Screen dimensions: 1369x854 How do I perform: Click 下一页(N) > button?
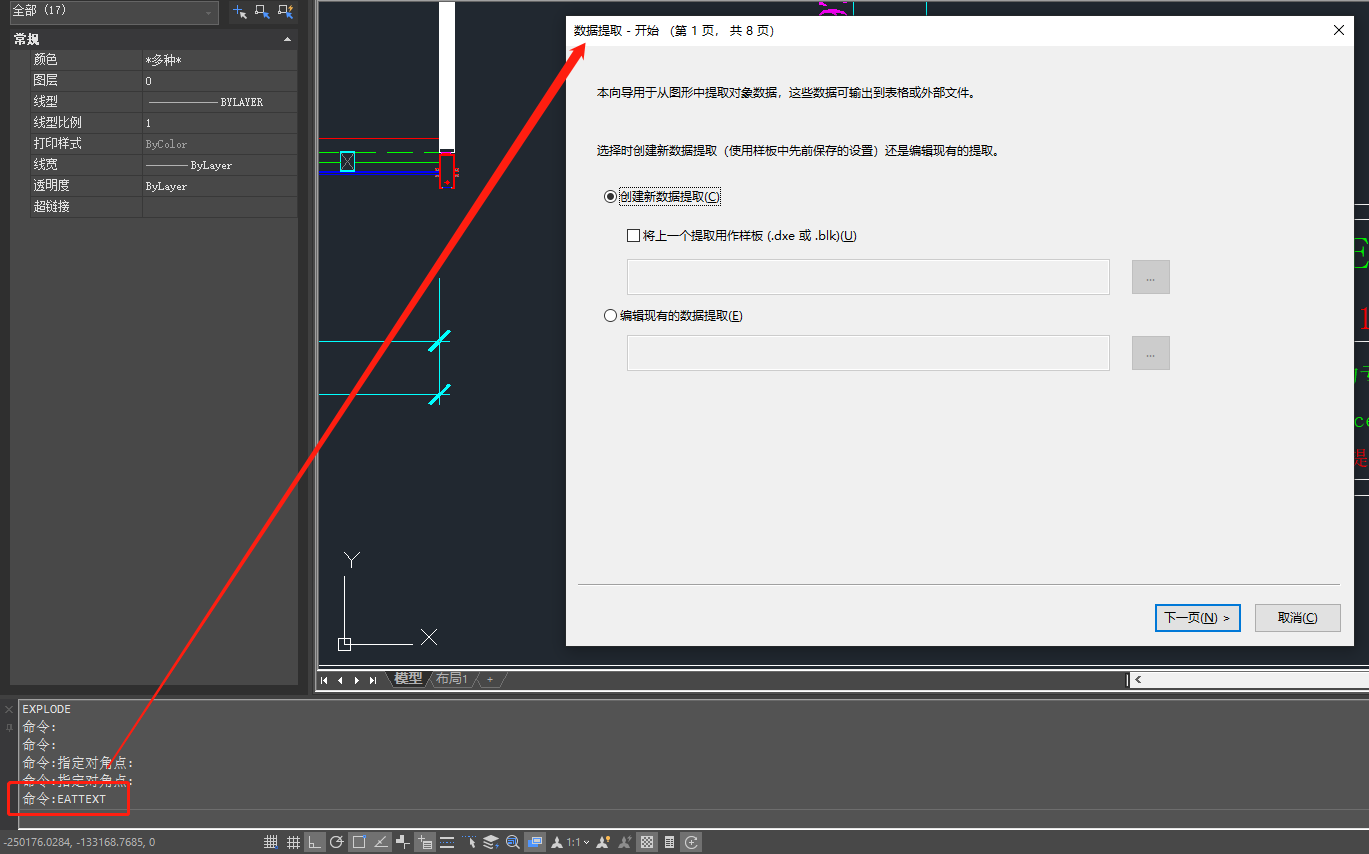[x=1197, y=618]
